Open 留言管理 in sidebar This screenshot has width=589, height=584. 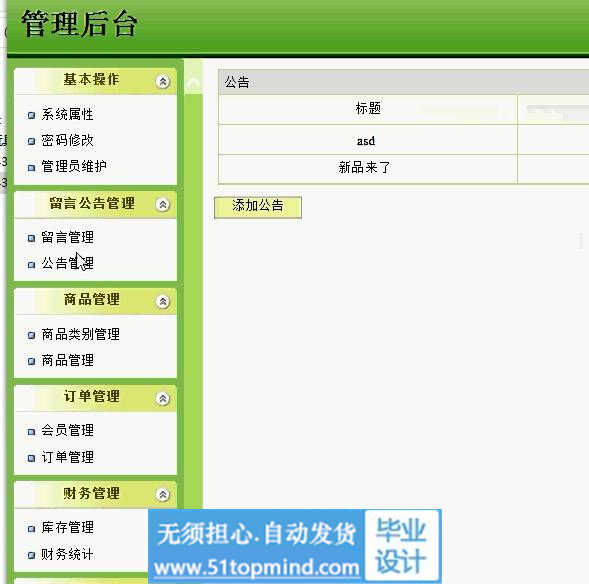pos(67,237)
